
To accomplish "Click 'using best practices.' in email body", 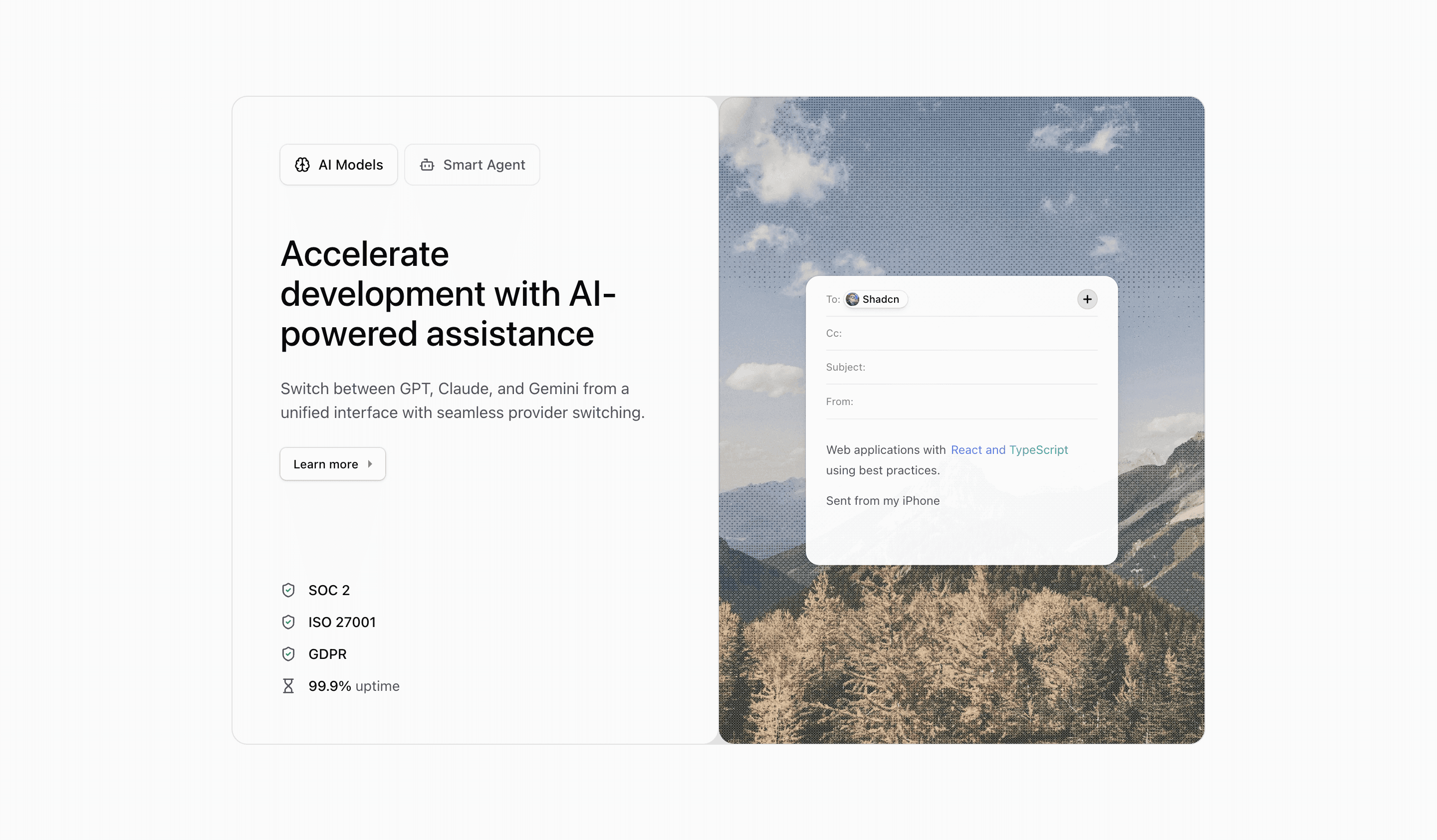I will 883,470.
